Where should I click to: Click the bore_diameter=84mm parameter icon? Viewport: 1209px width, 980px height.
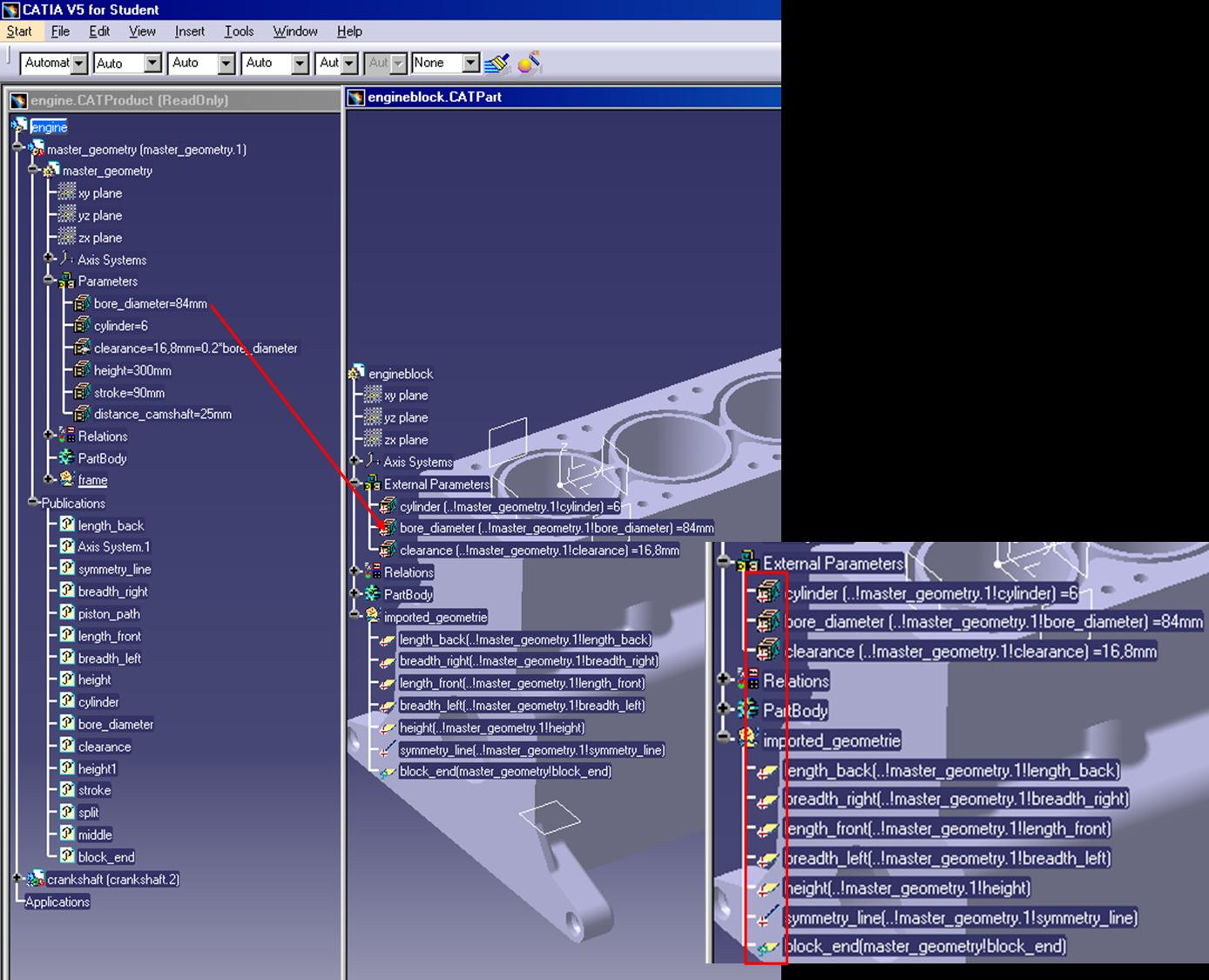point(82,303)
